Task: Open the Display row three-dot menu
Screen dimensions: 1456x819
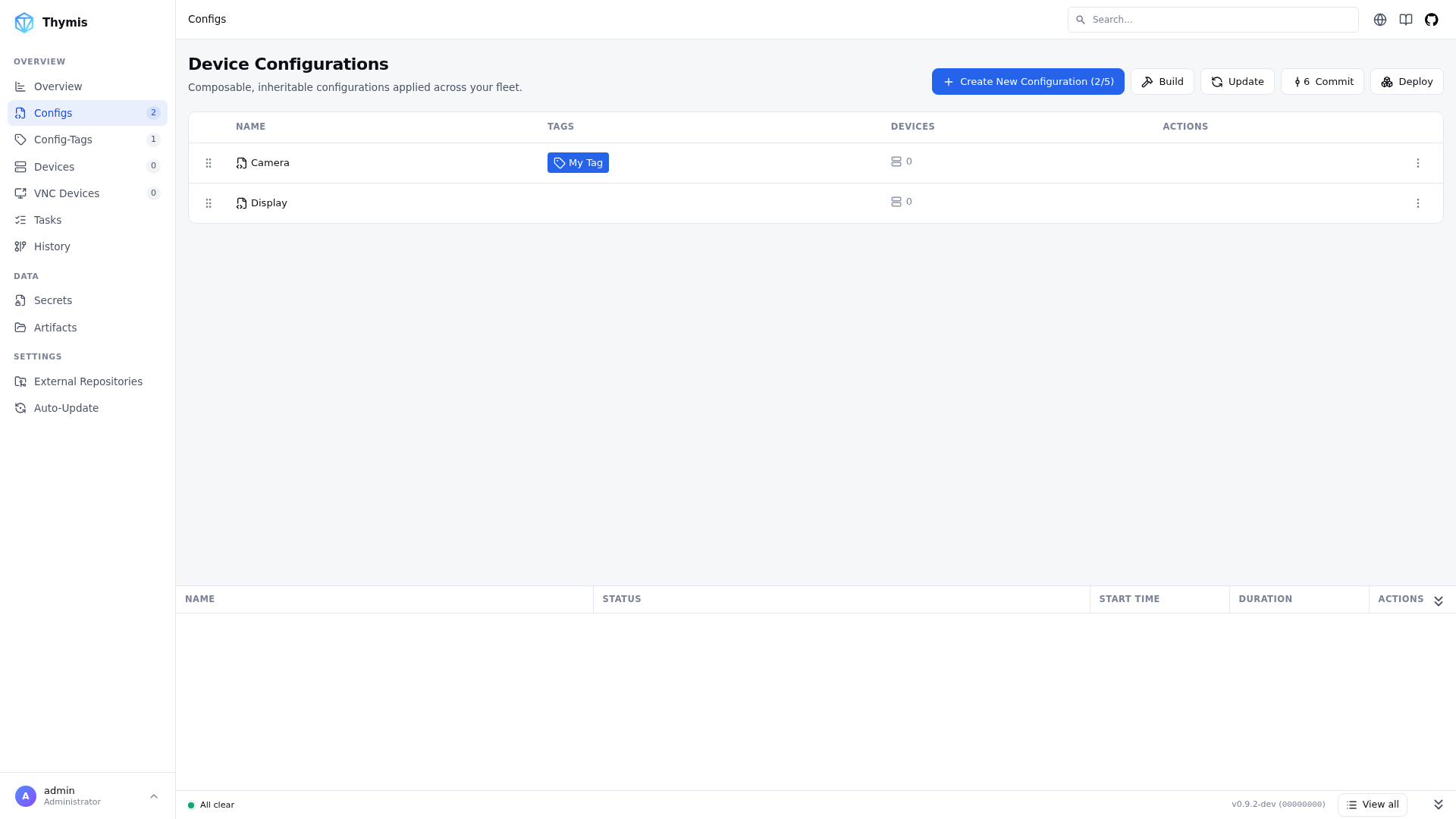Action: pyautogui.click(x=1417, y=203)
